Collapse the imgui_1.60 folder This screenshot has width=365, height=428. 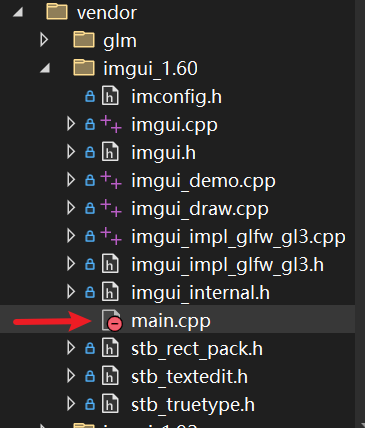click(x=45, y=68)
